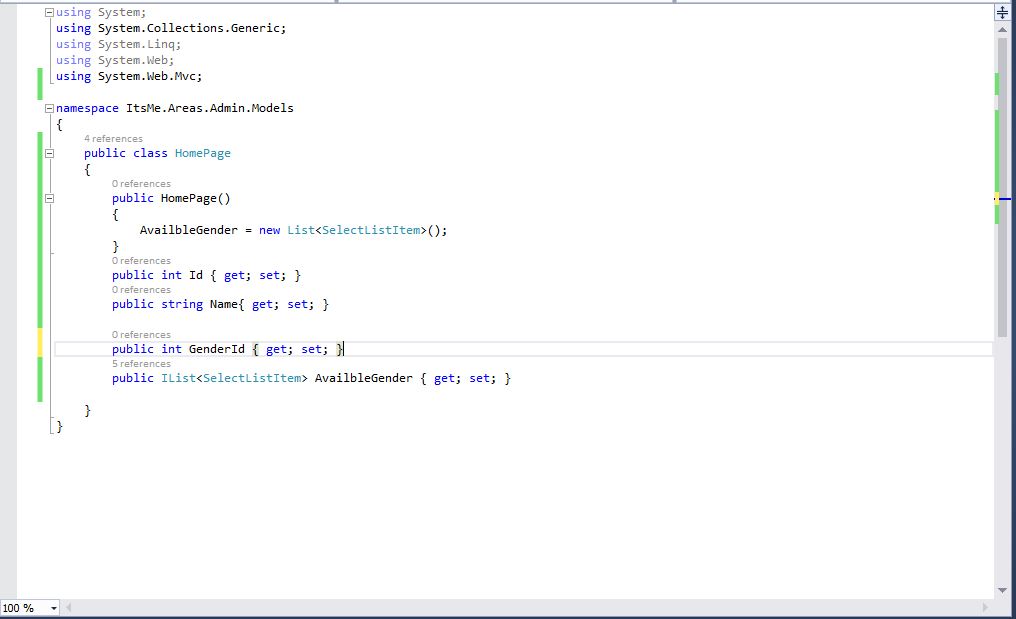Image resolution: width=1016 pixels, height=619 pixels.
Task: Click the yellow change-tracking marker near GenderId
Action: tap(40, 341)
